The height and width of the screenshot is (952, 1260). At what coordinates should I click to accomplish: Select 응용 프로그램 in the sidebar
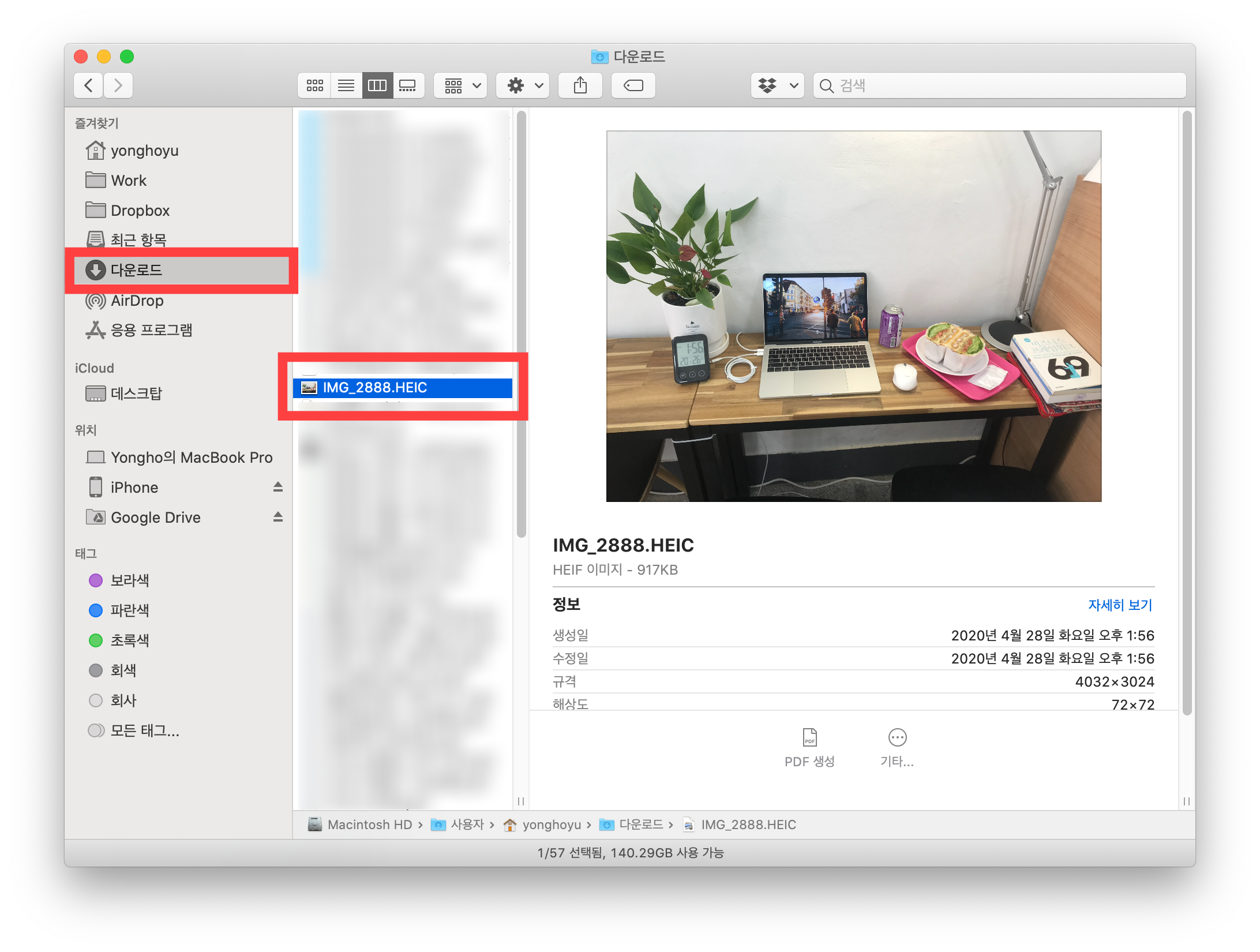coord(151,330)
